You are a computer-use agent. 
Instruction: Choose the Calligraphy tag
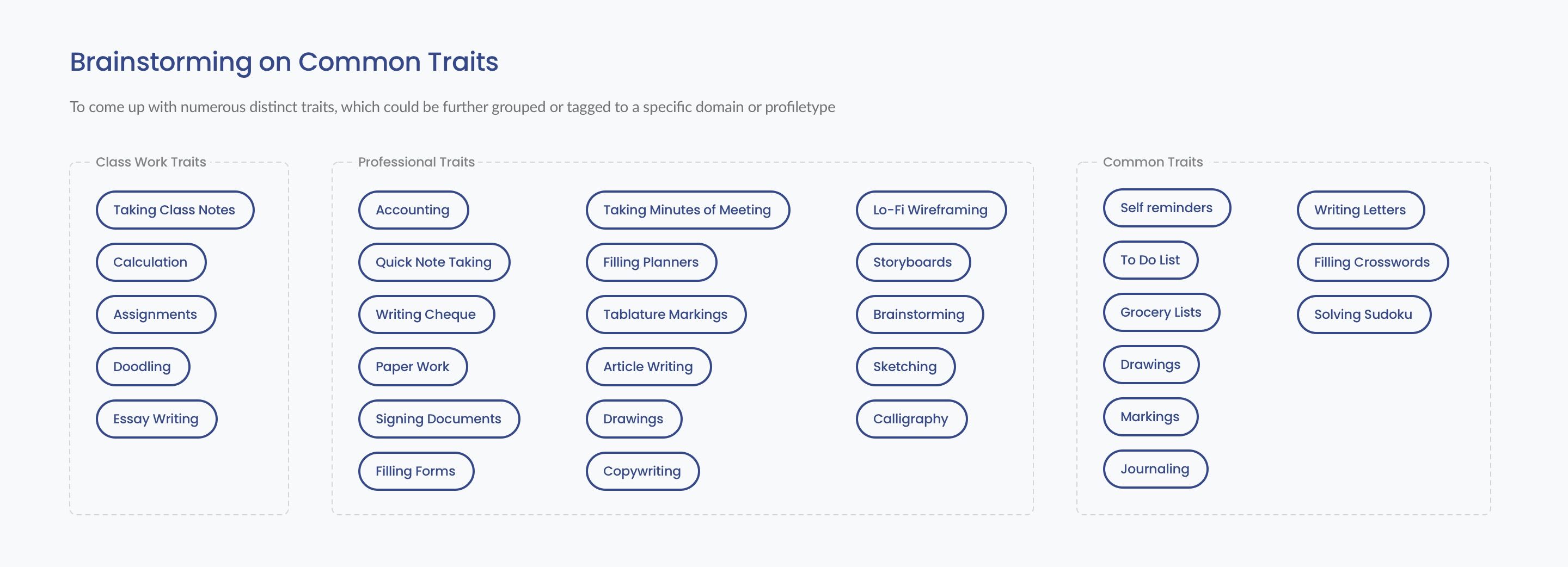pos(911,419)
